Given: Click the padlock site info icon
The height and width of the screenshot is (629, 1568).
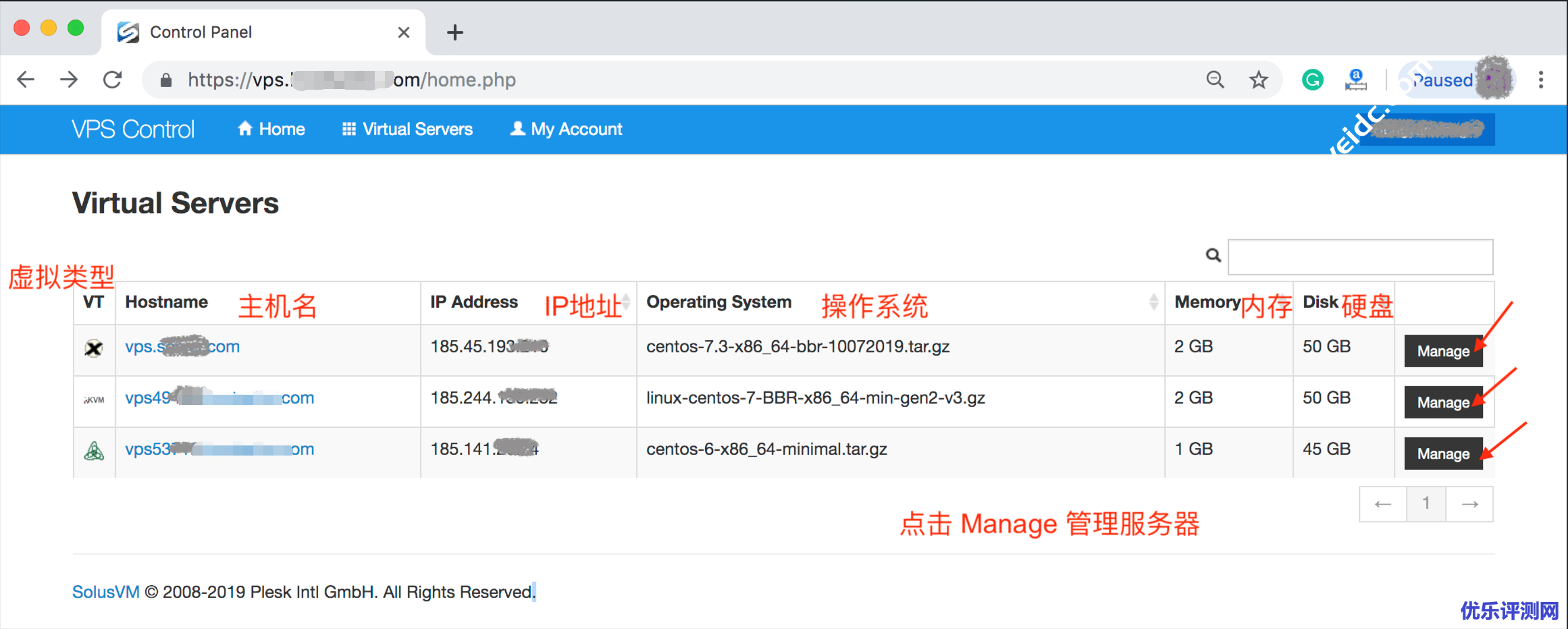Looking at the screenshot, I should (x=166, y=80).
